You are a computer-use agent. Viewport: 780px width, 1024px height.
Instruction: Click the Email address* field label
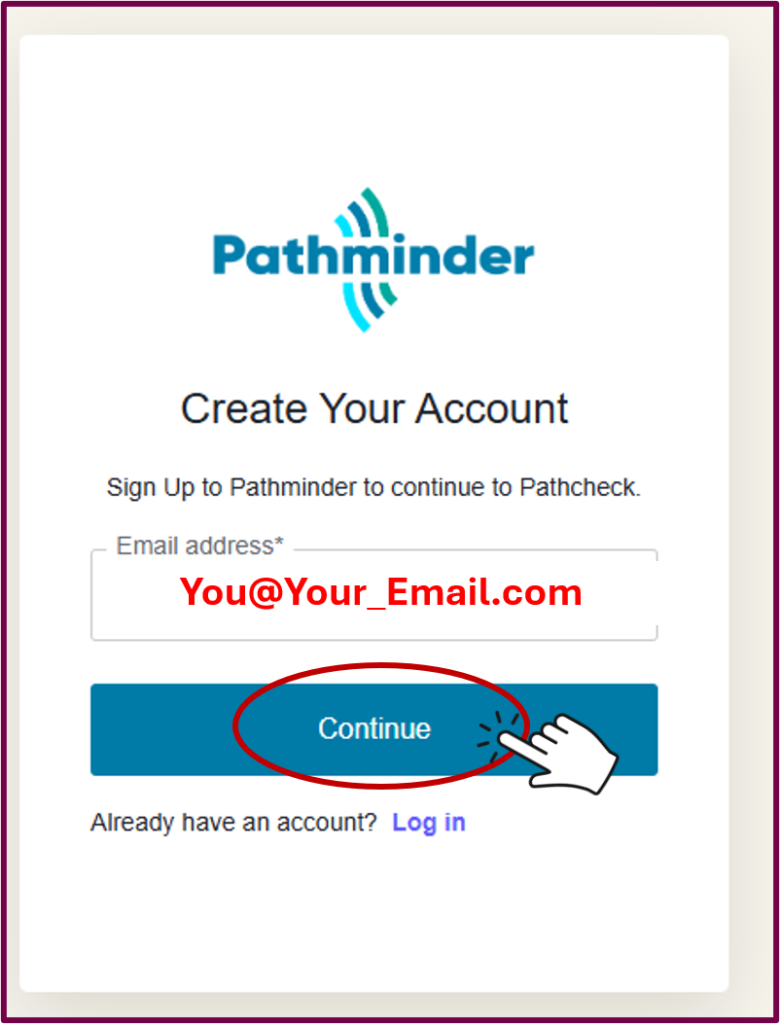tap(200, 546)
